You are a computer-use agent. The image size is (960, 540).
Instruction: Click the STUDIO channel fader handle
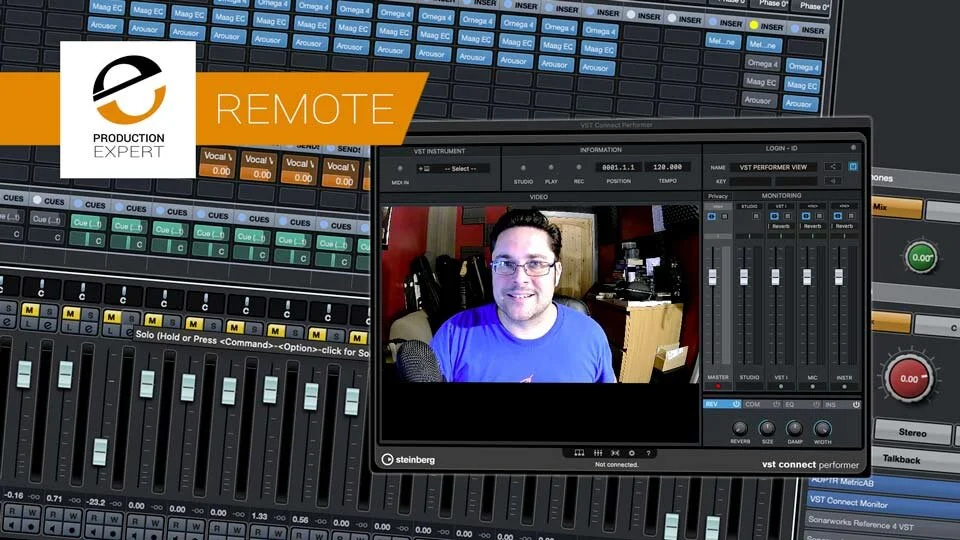coord(744,277)
